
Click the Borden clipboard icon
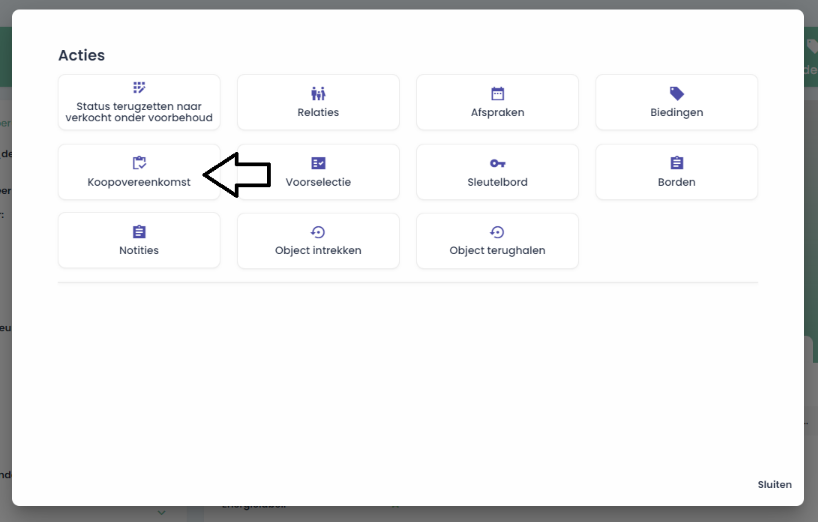677,163
